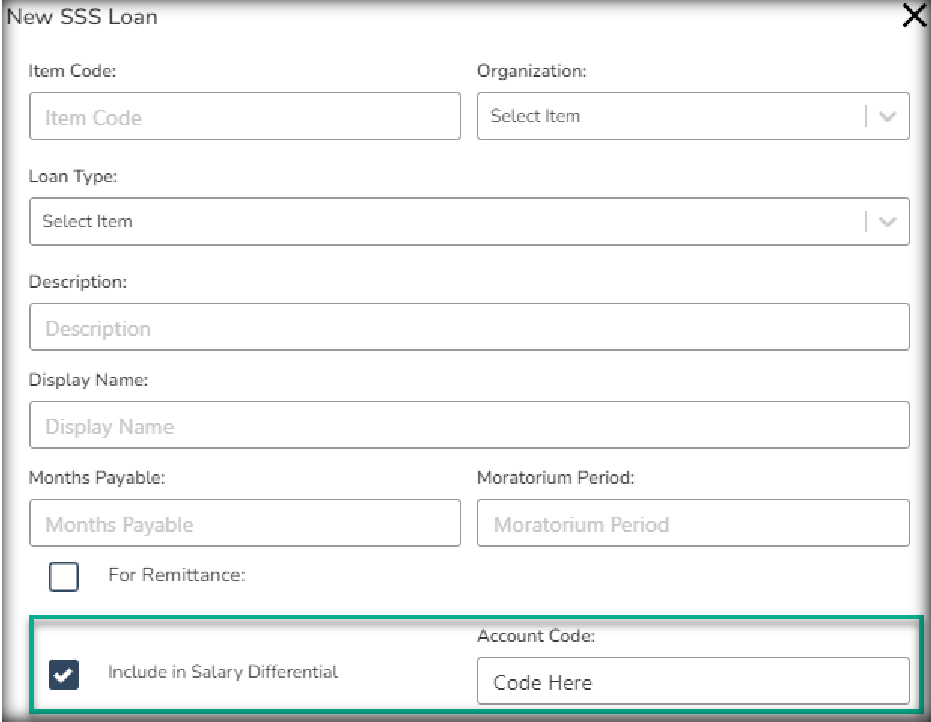This screenshot has height=722, width=931.
Task: Click the chevron arrow in Loan Type field
Action: click(x=887, y=221)
